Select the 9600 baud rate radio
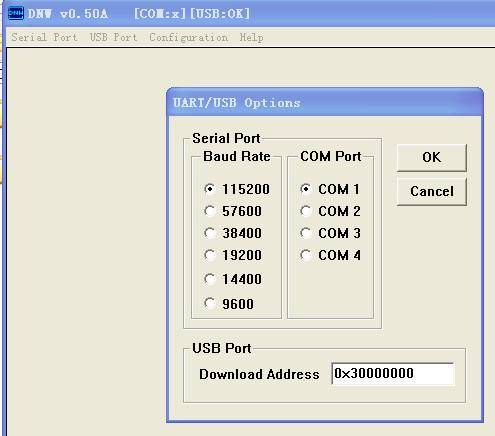The height and width of the screenshot is (436, 495). click(229, 304)
